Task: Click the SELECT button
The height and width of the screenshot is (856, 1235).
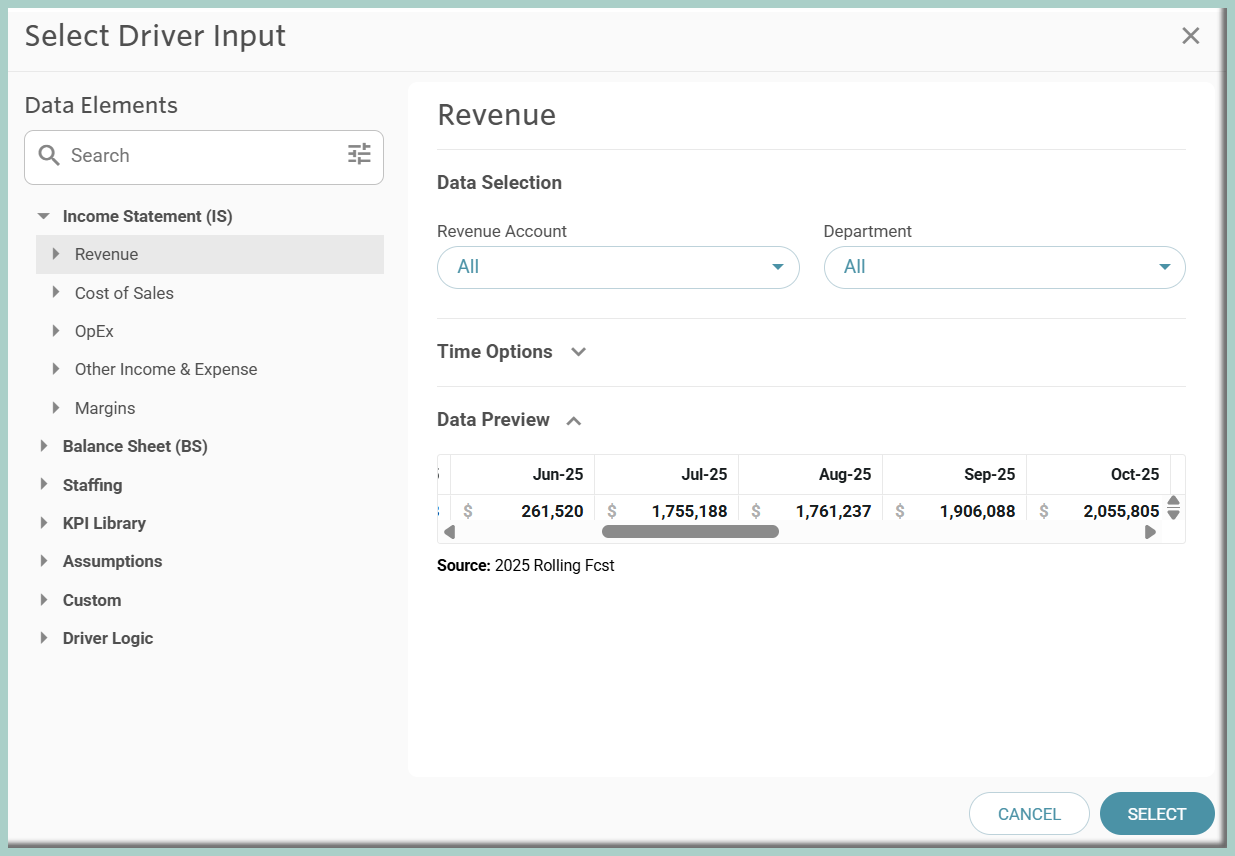Action: (1157, 814)
